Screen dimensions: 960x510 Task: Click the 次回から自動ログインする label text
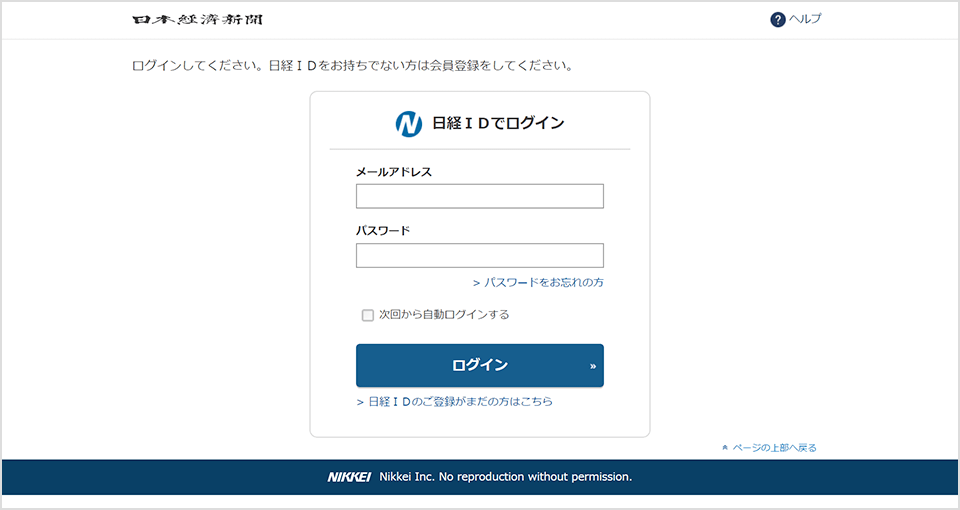point(443,315)
